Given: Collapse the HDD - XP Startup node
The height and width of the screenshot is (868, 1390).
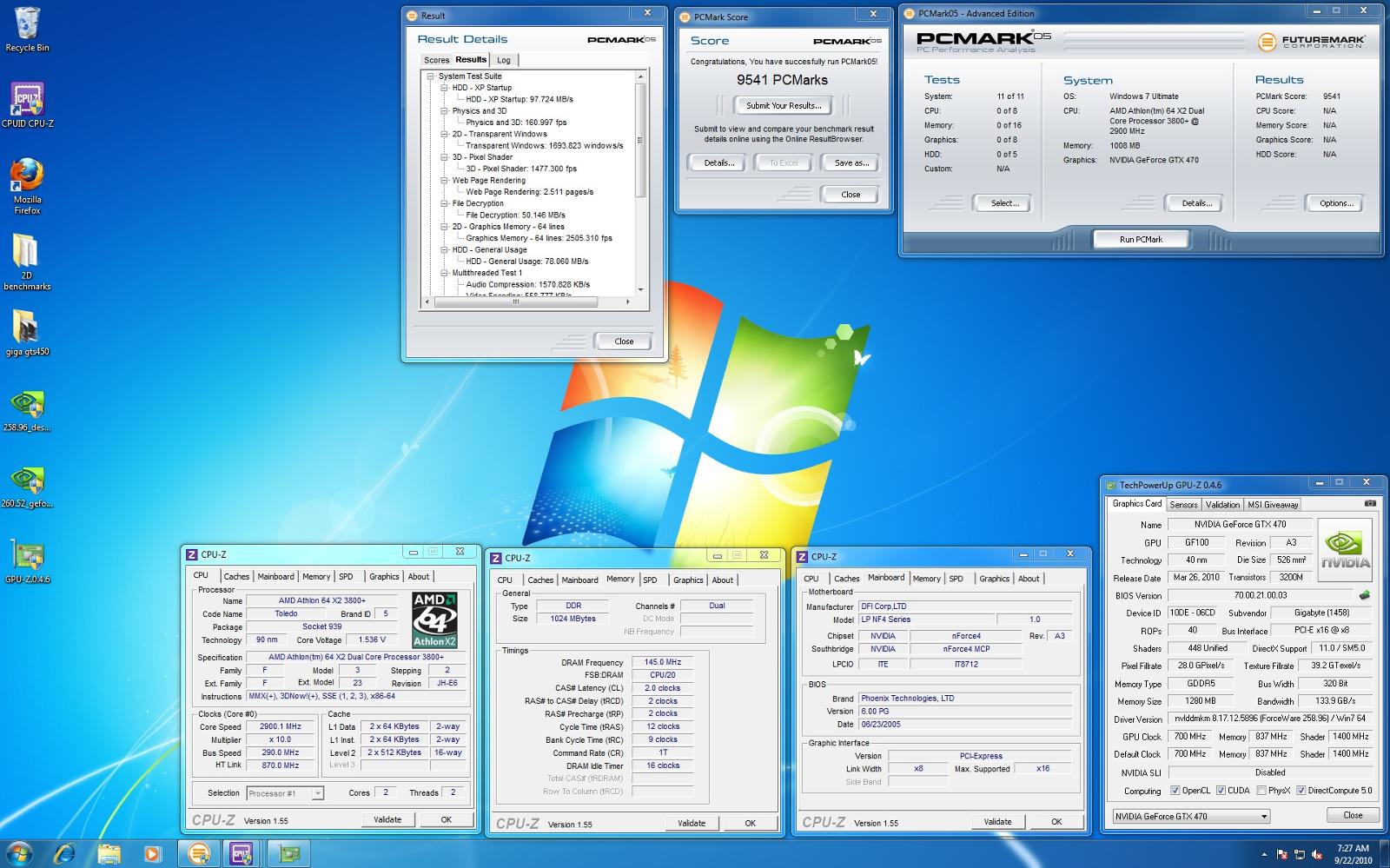Looking at the screenshot, I should click(x=444, y=88).
